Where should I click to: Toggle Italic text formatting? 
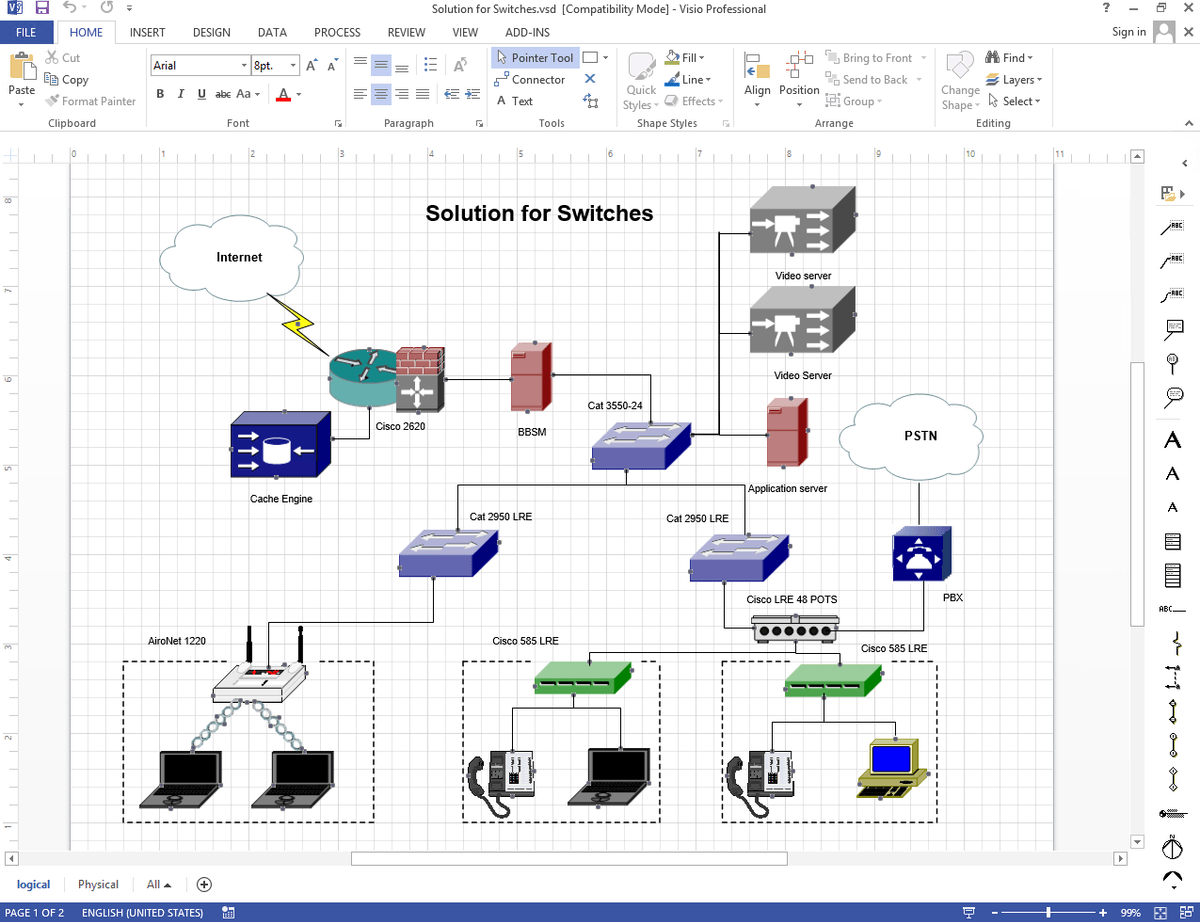coord(181,94)
